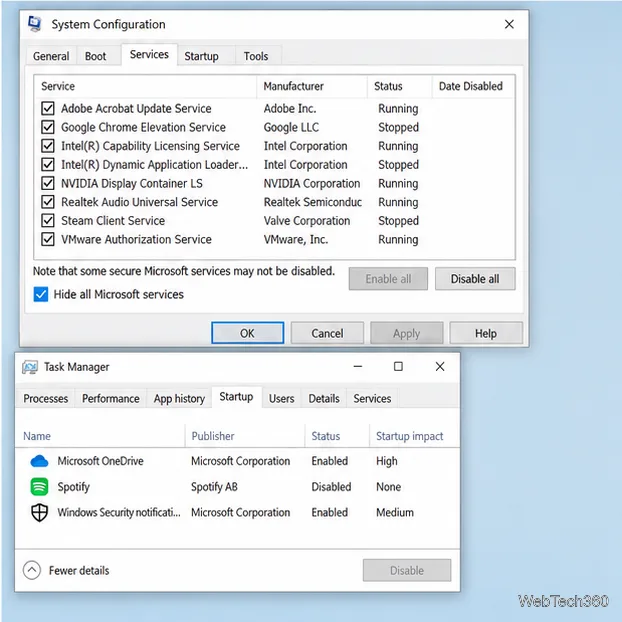This screenshot has width=622, height=622.
Task: Select the Spotify startup entry name
Action: tap(74, 487)
